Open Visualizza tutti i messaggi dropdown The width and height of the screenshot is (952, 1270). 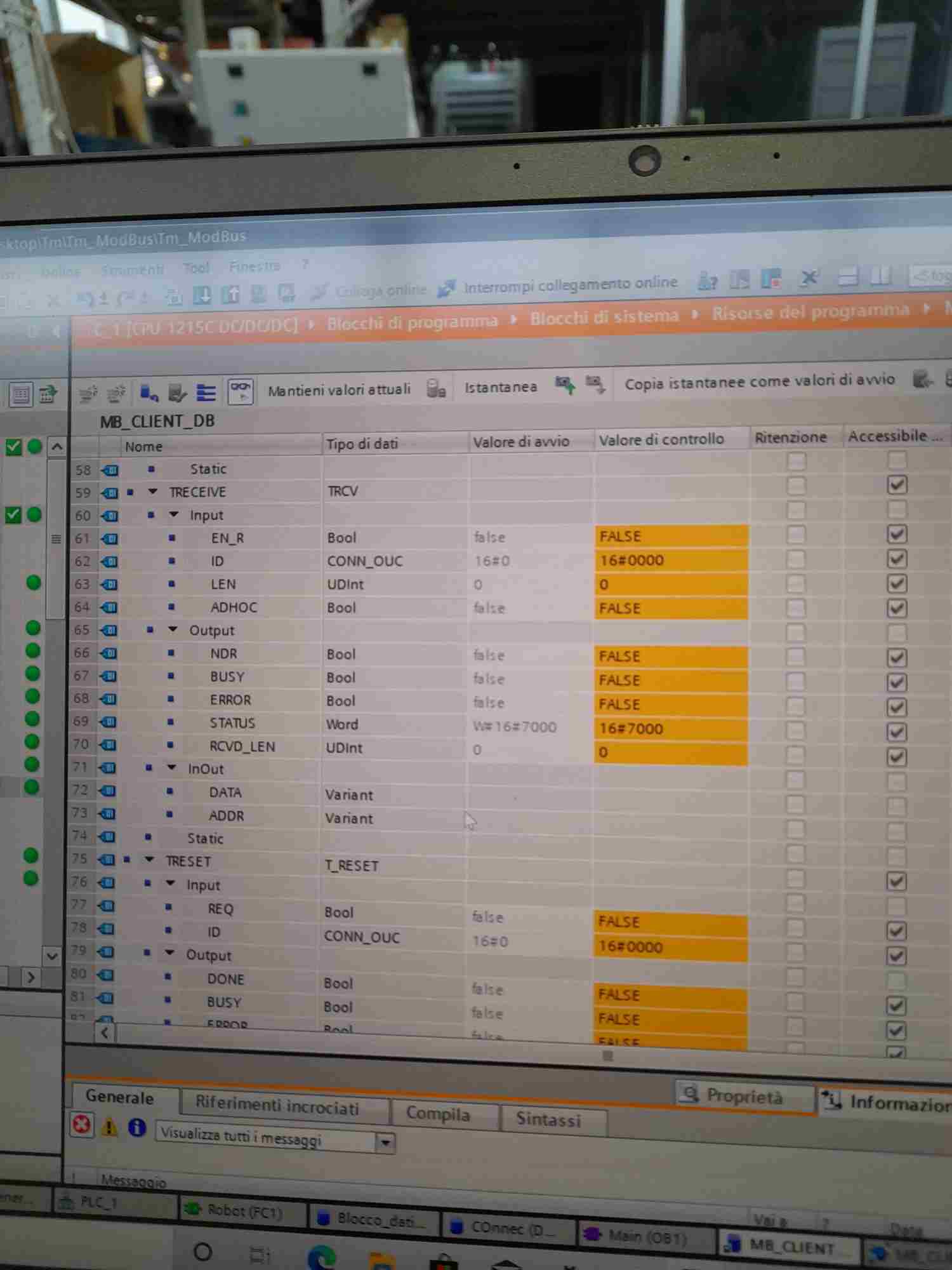point(385,1143)
